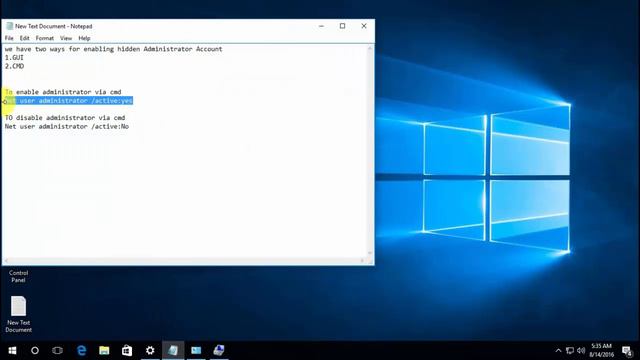Viewport: 640px width, 360px height.
Task: Open the Control Panel desktop shortcut
Action: point(18,276)
